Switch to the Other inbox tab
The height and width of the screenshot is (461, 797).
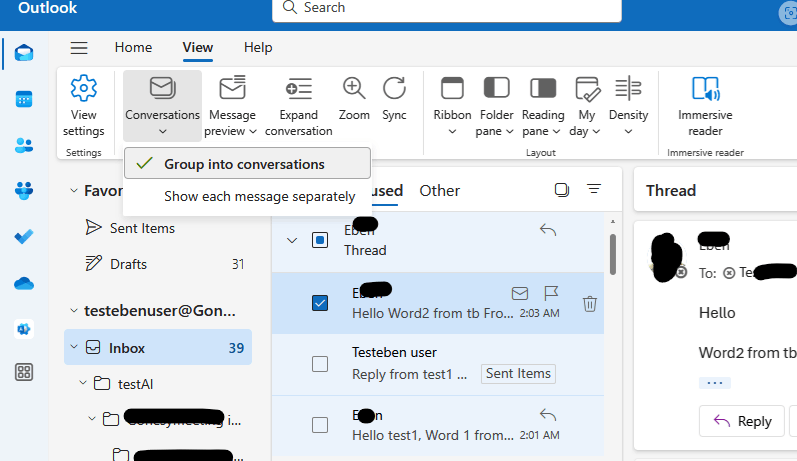tap(440, 191)
